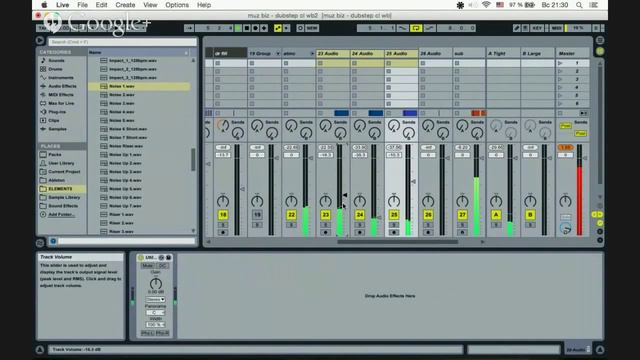Toggle track 18 activator button
640x360 pixels.
pyautogui.click(x=223, y=215)
